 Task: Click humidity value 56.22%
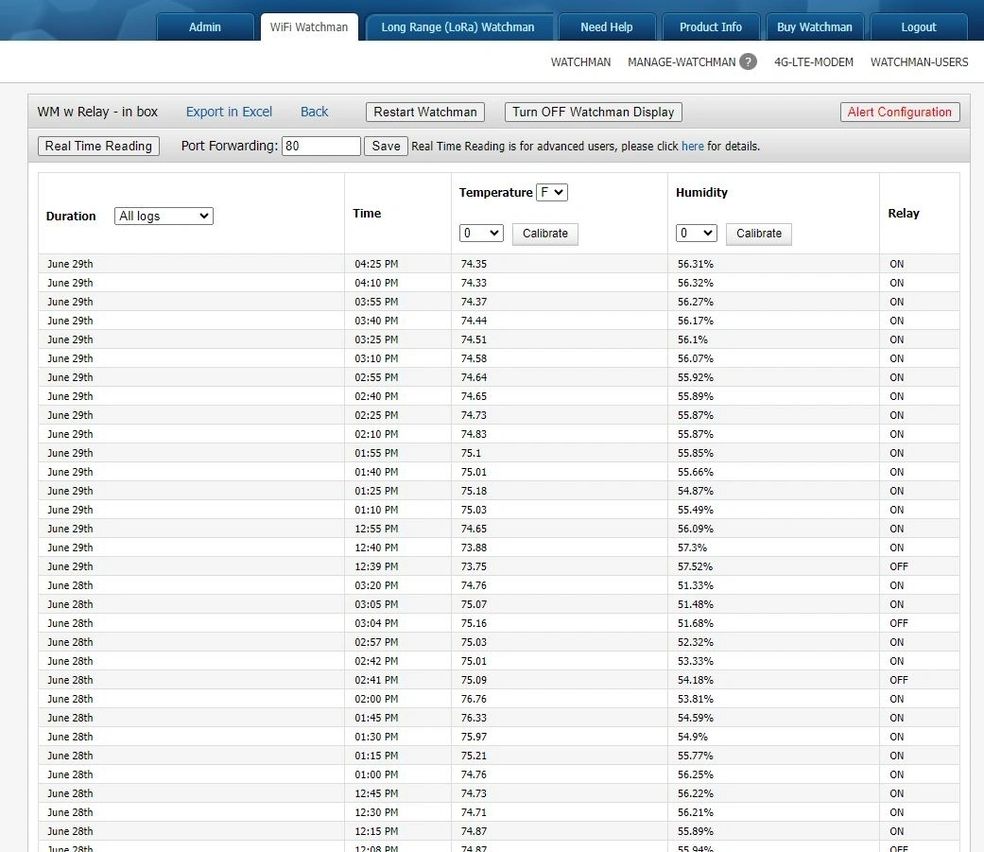point(695,794)
